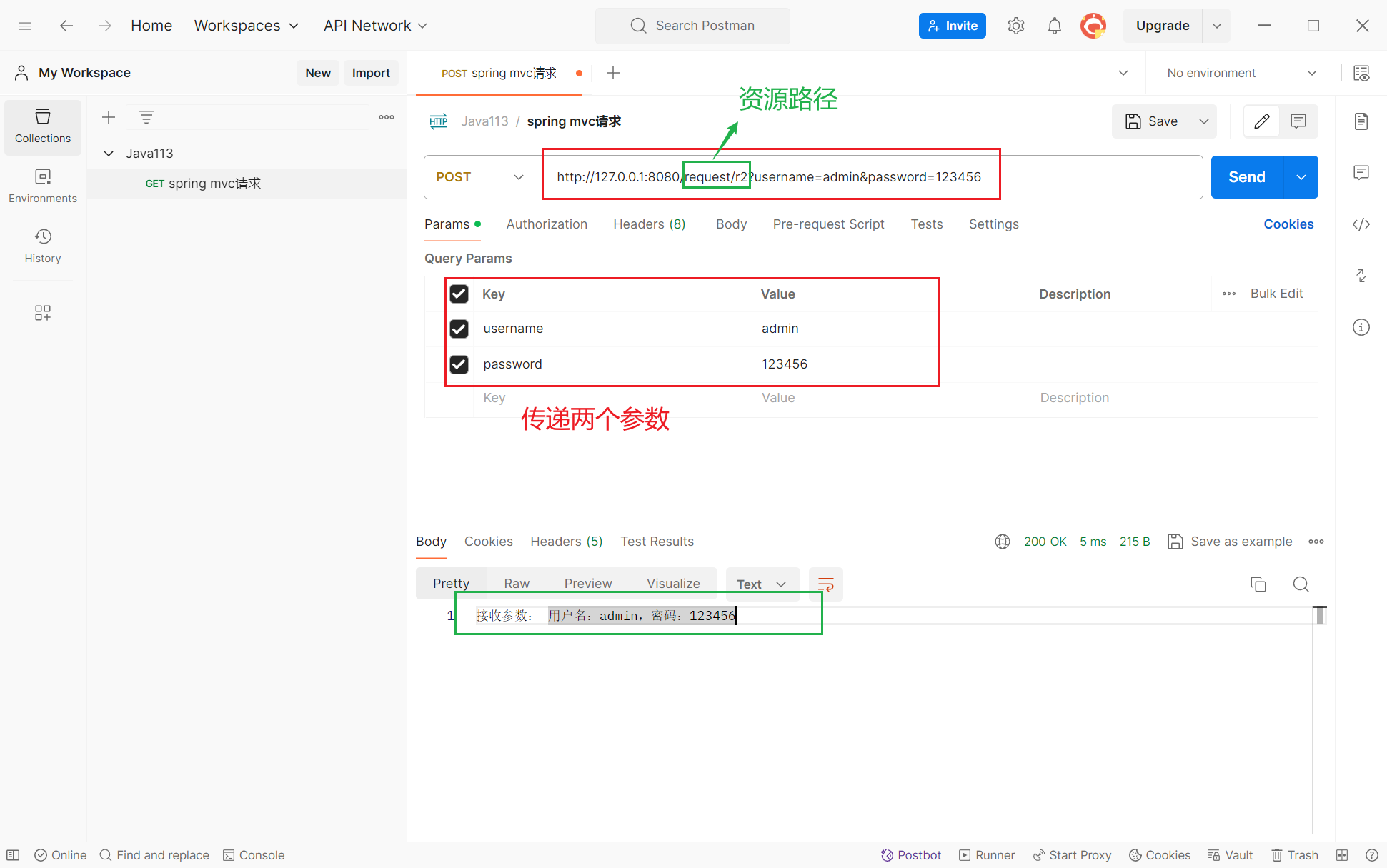Screen dimensions: 1387x868
Task: Toggle line wrap in response
Action: pos(825,584)
